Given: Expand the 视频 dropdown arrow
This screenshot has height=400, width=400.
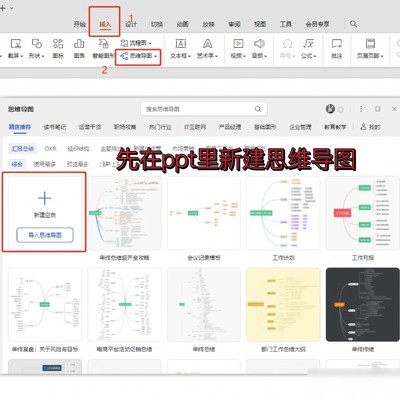Looking at the screenshot, I should pos(244,56).
